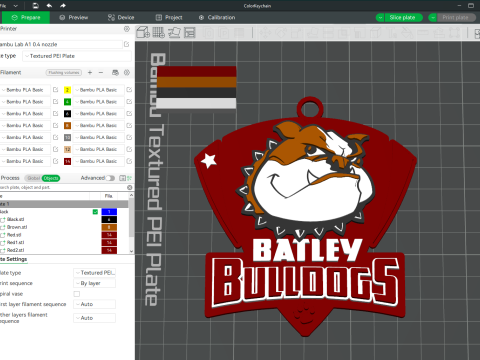480x360 pixels.
Task: Select the Move tool in the toolbar
Action: (x=266, y=32)
